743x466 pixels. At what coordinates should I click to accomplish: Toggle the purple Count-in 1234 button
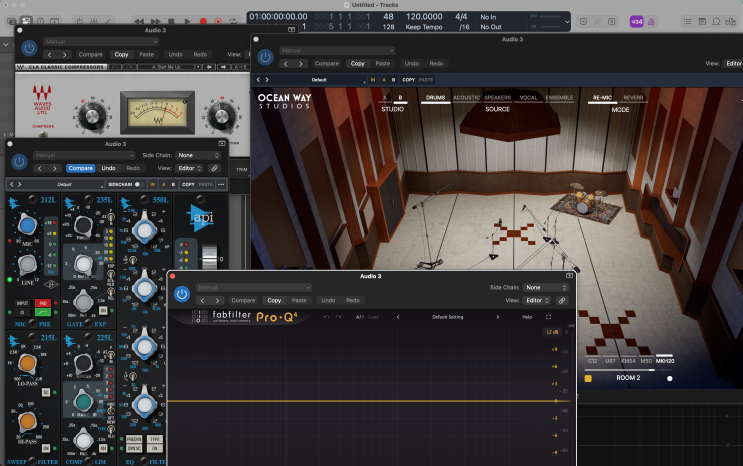point(636,21)
